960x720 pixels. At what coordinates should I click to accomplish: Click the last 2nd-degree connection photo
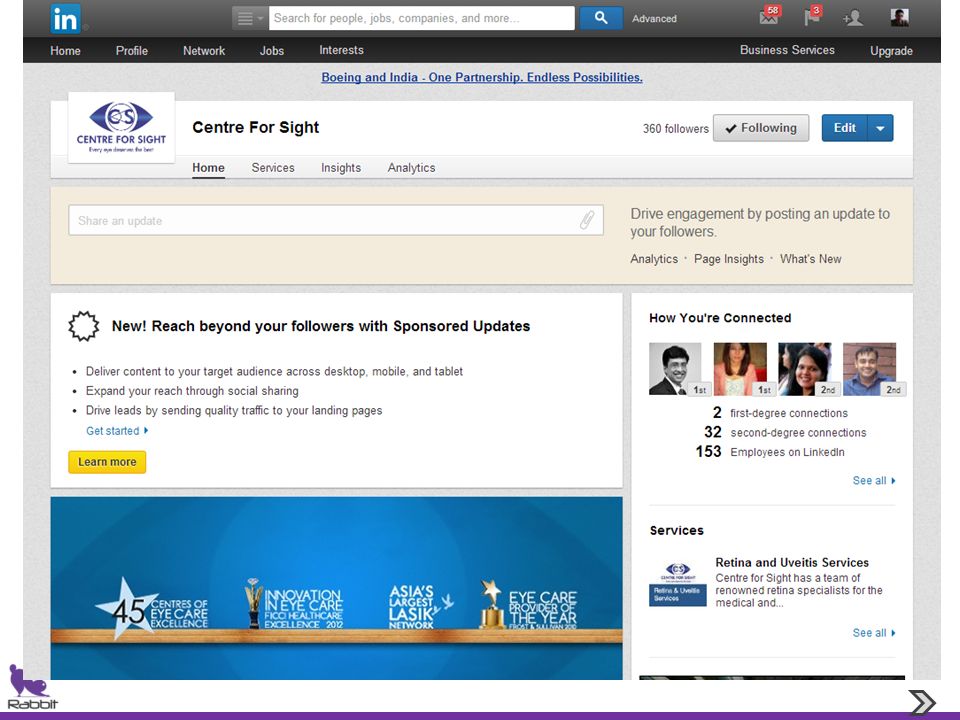pos(869,369)
